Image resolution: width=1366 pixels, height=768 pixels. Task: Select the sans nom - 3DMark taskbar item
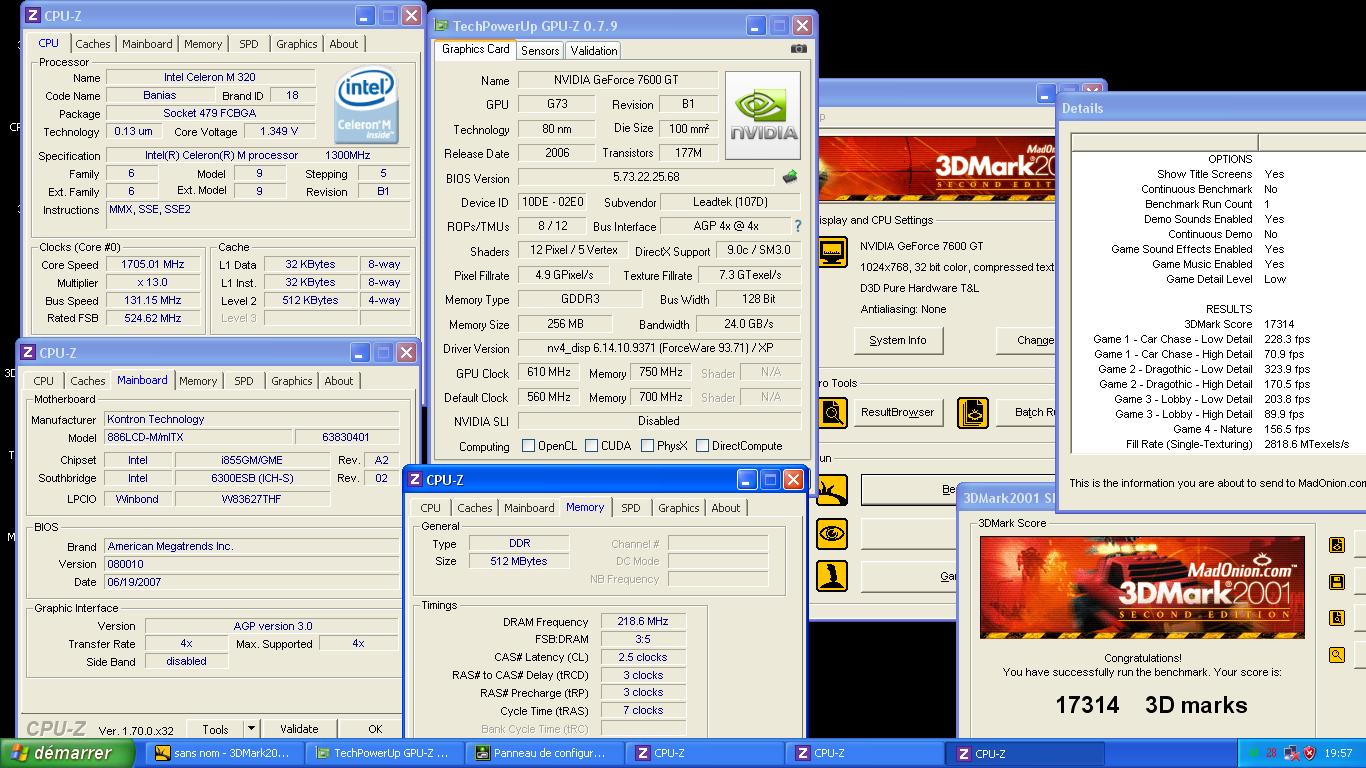point(223,753)
